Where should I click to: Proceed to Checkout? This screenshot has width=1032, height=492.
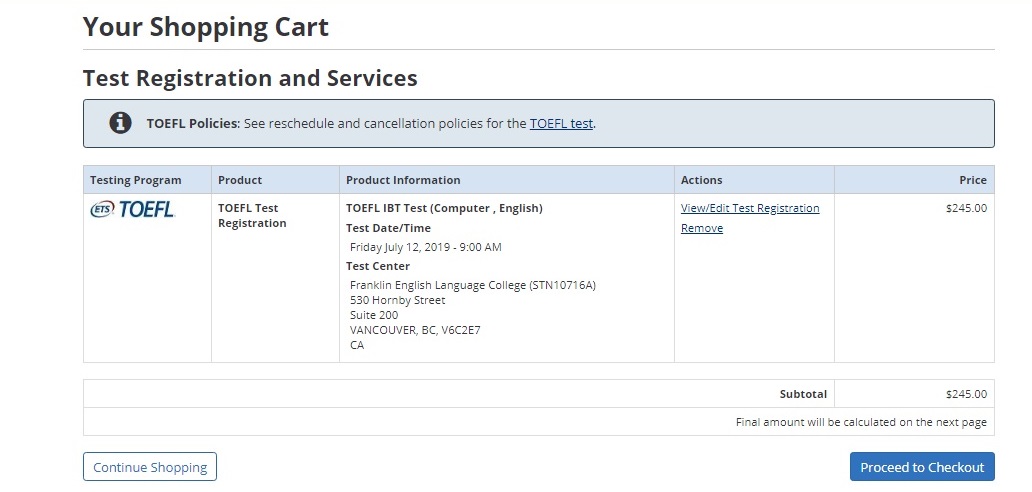(921, 467)
